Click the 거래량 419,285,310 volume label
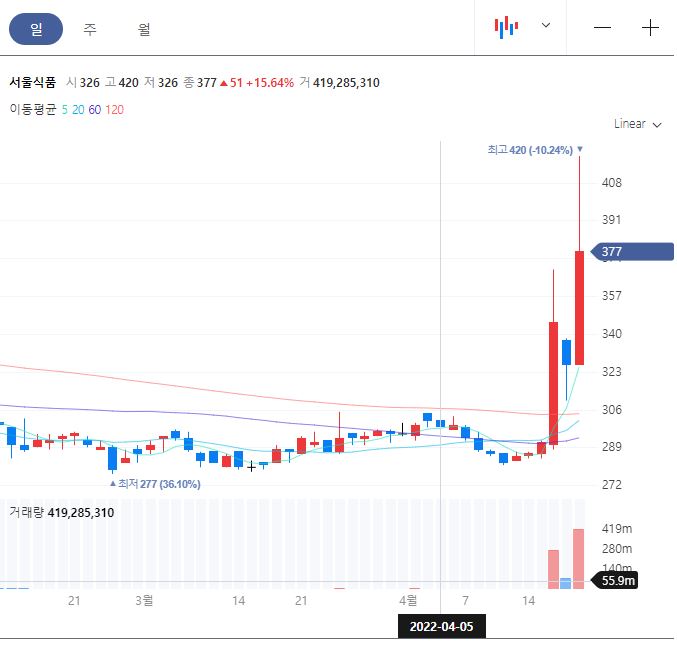The width and height of the screenshot is (677, 646). coord(62,513)
